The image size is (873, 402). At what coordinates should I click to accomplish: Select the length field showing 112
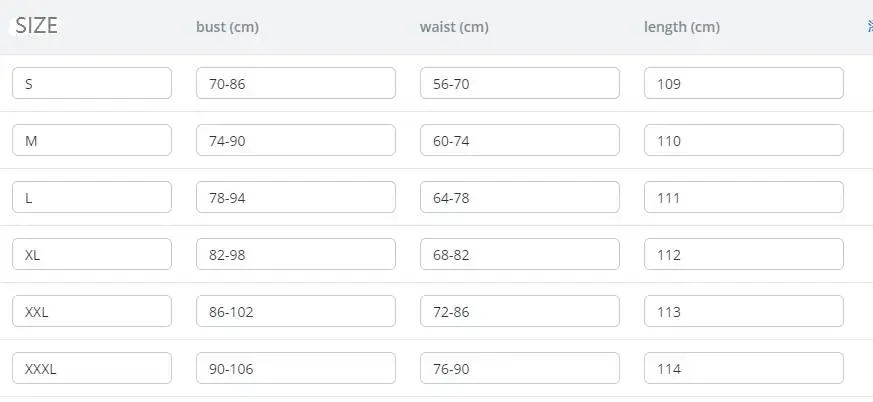pos(744,255)
